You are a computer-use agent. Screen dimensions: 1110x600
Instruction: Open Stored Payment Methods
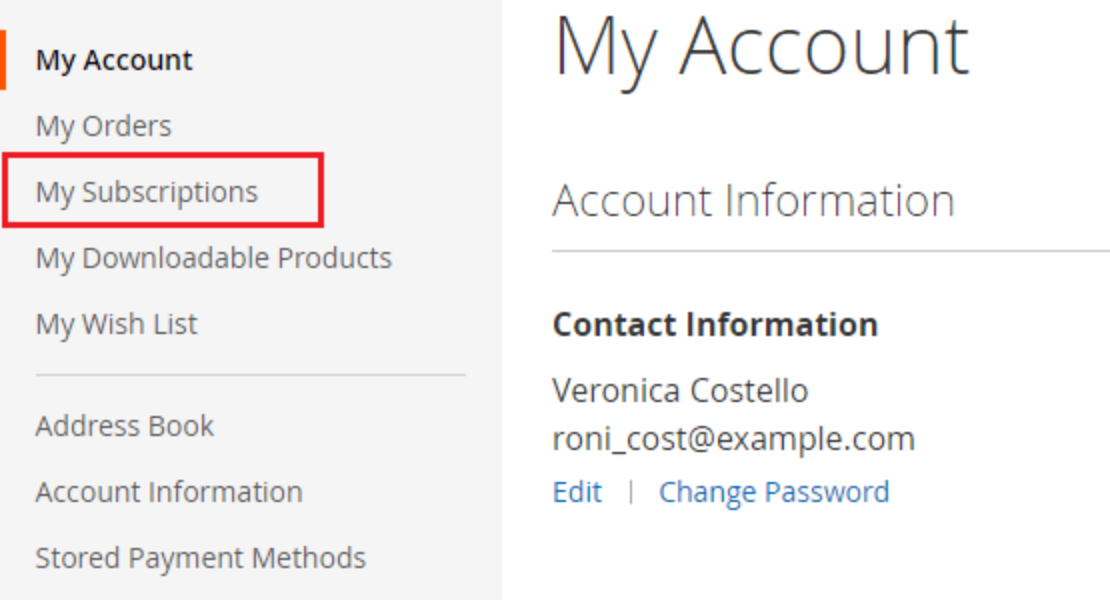tap(200, 558)
